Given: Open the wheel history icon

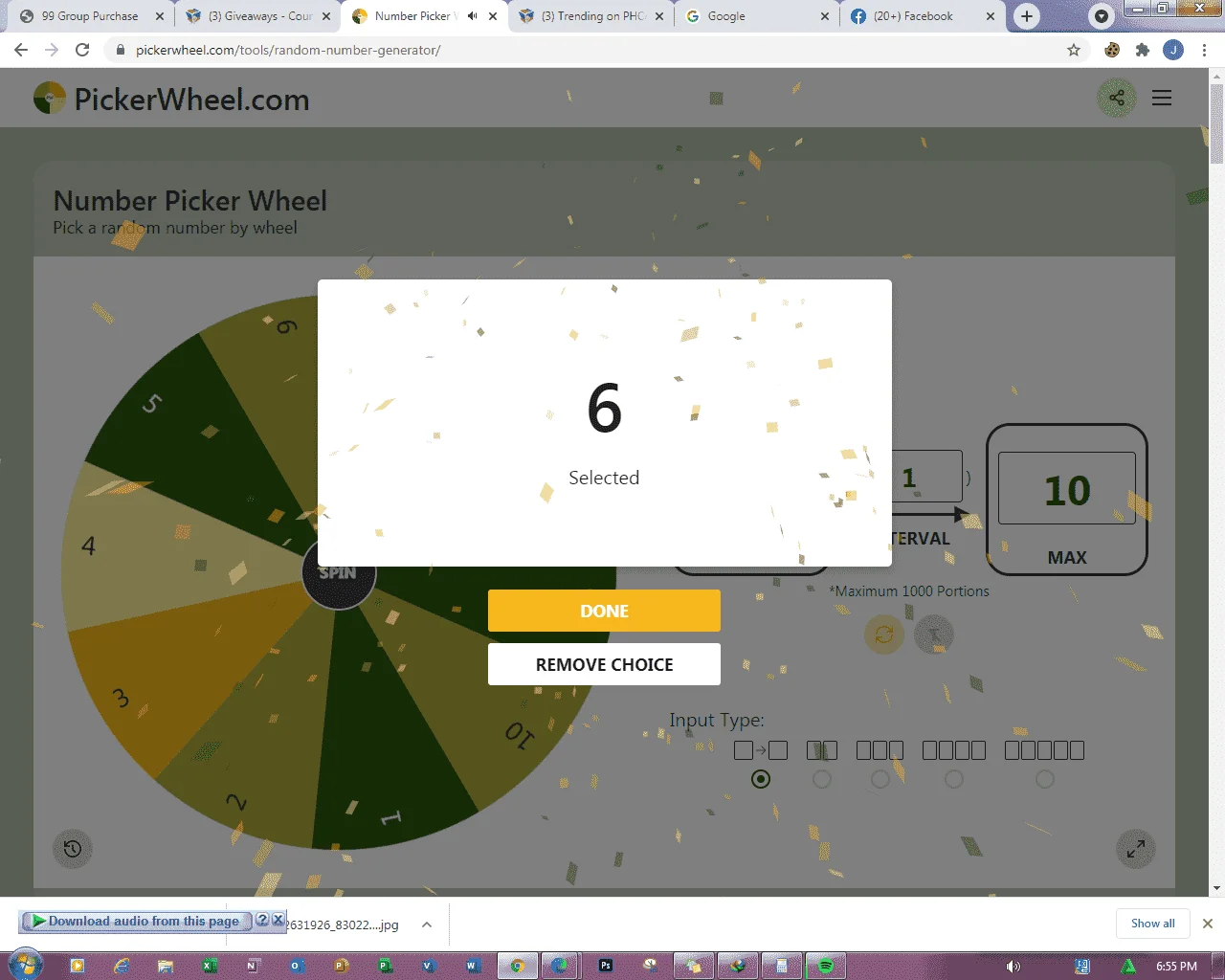Looking at the screenshot, I should (72, 849).
